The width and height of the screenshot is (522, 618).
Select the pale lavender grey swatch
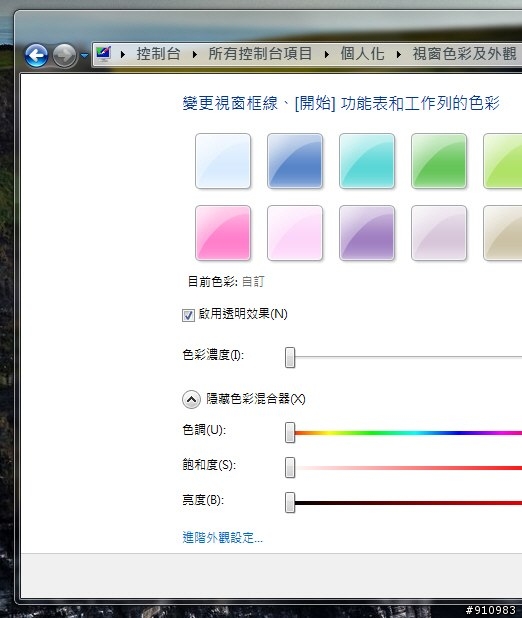coord(439,233)
